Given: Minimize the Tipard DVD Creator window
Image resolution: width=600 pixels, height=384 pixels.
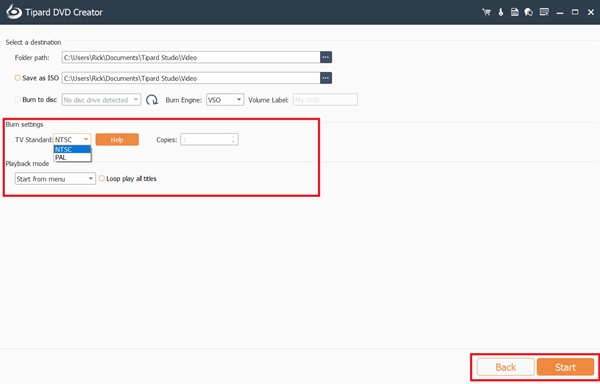Looking at the screenshot, I should tap(560, 13).
